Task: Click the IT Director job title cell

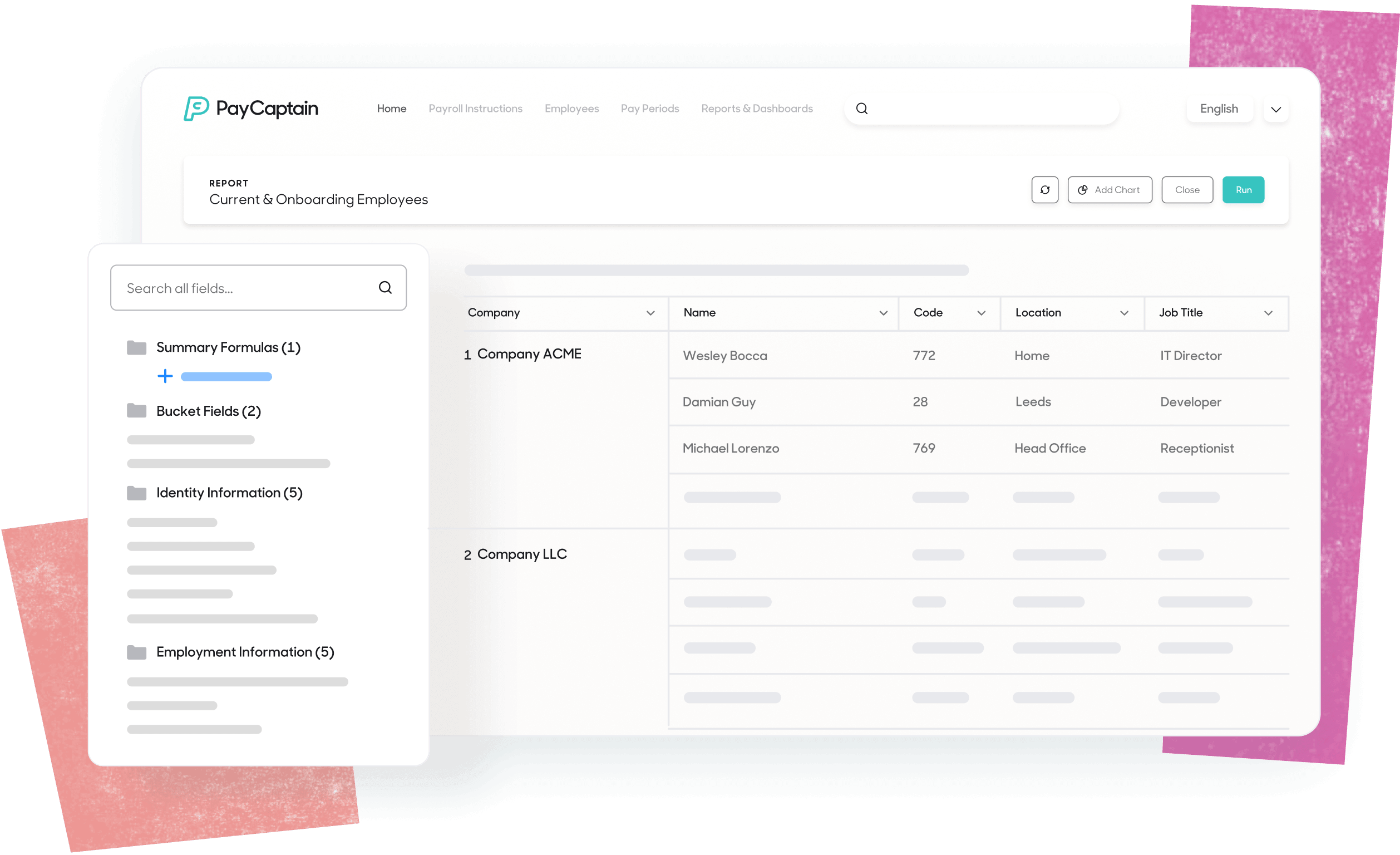Action: [1190, 356]
